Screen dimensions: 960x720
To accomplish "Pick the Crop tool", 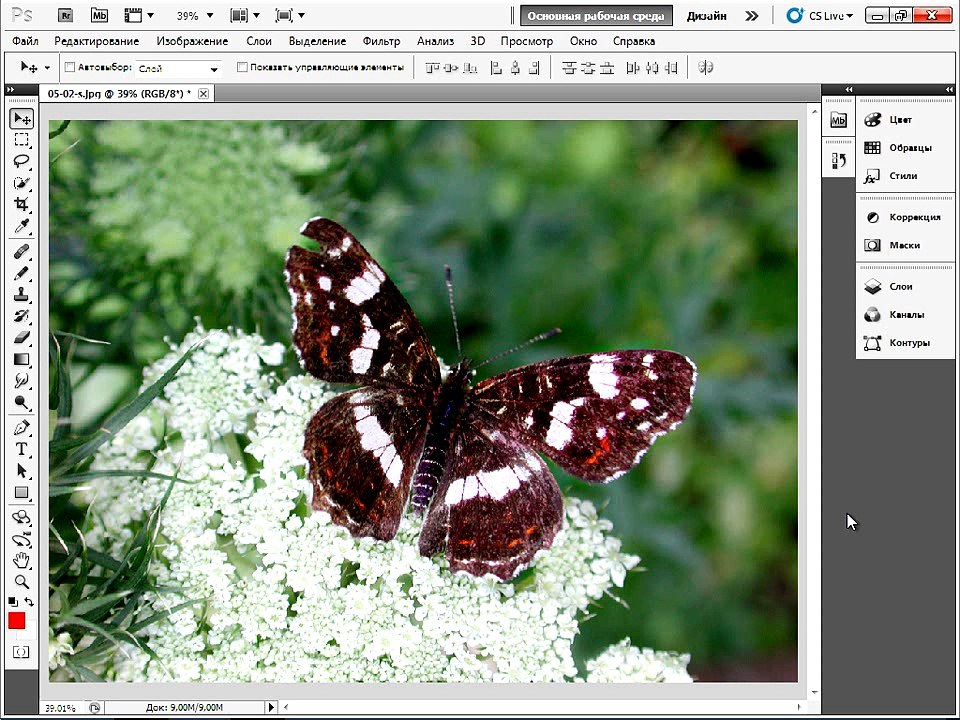I will click(x=21, y=204).
